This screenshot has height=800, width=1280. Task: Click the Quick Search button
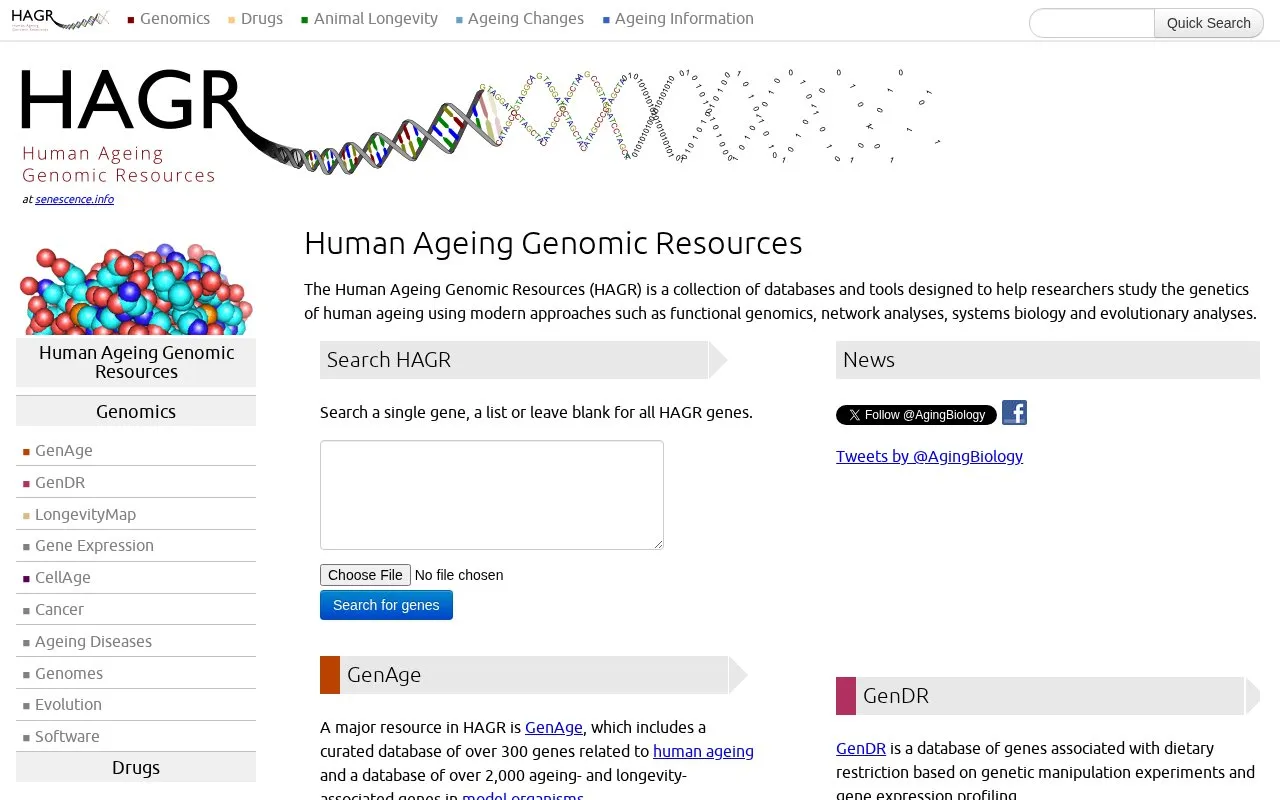(1208, 23)
